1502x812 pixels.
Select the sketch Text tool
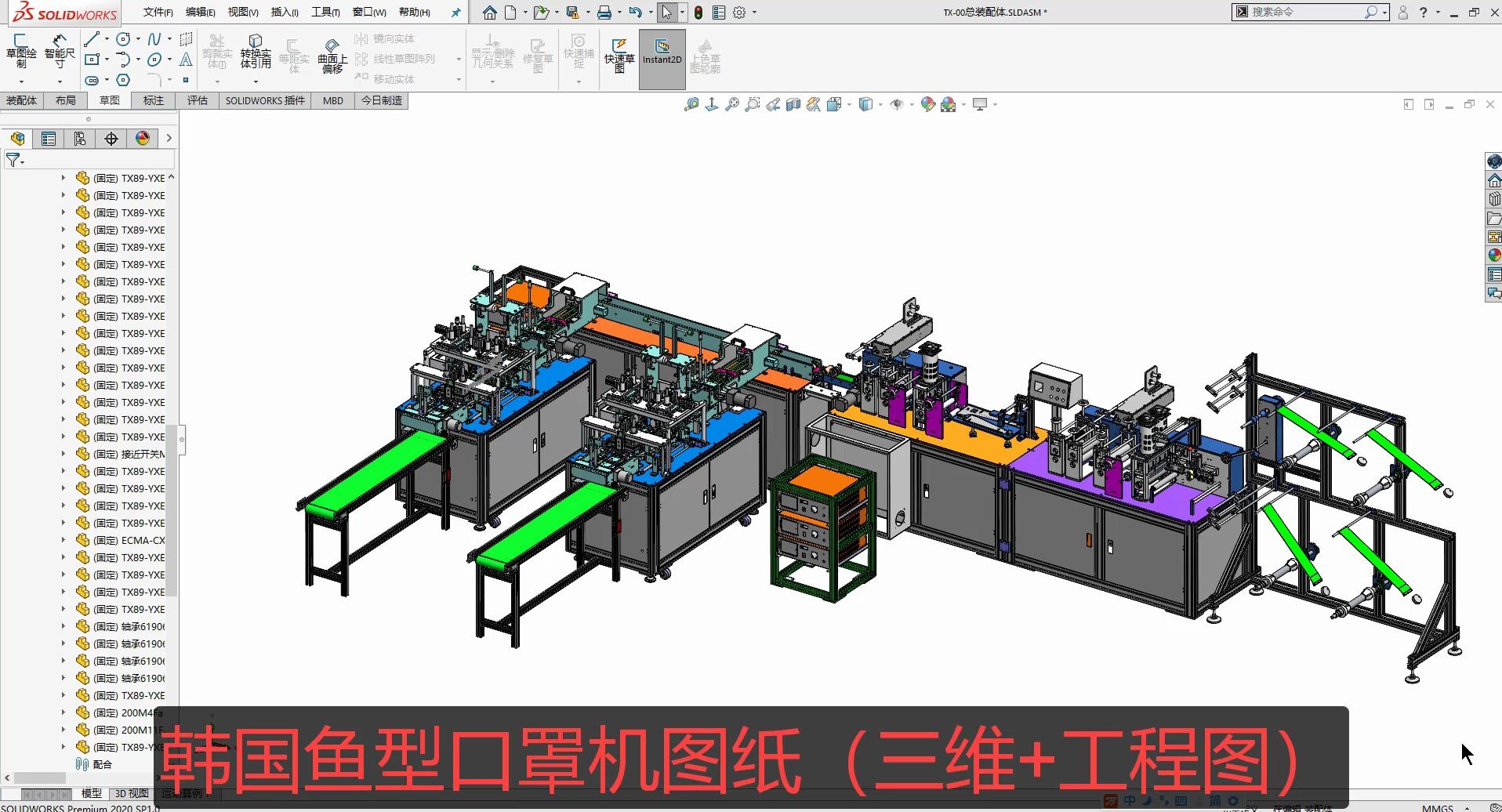click(186, 59)
